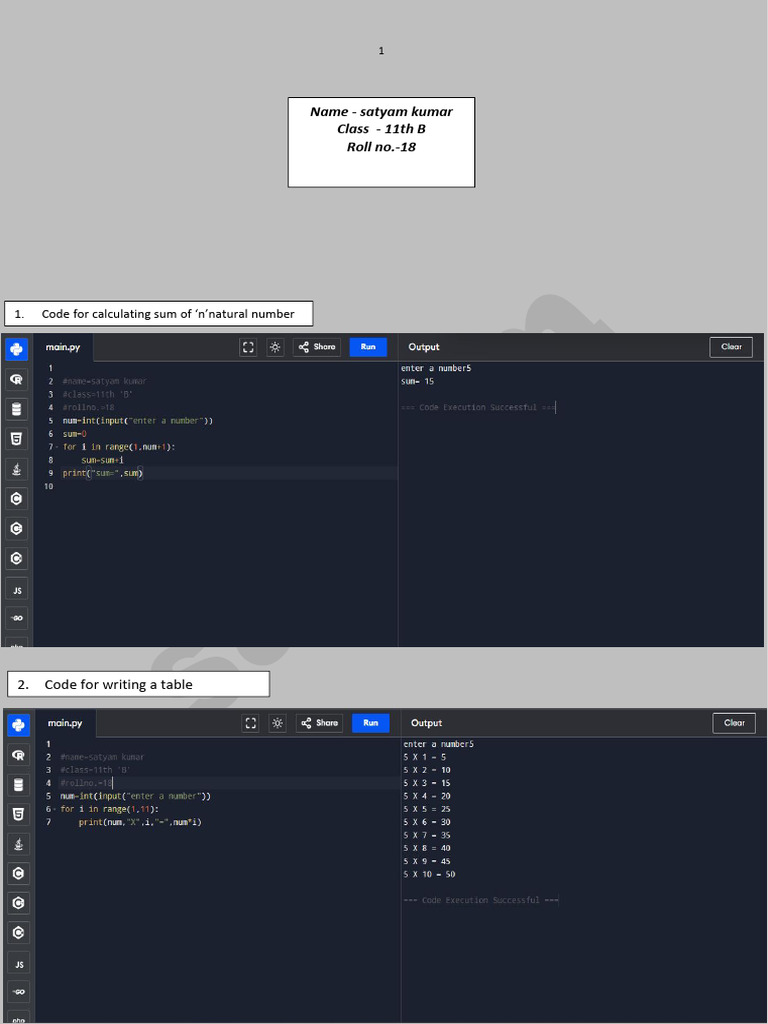768x1024 pixels.
Task: Click the Go language icon in the table-code editor sidebar
Action: 19,992
